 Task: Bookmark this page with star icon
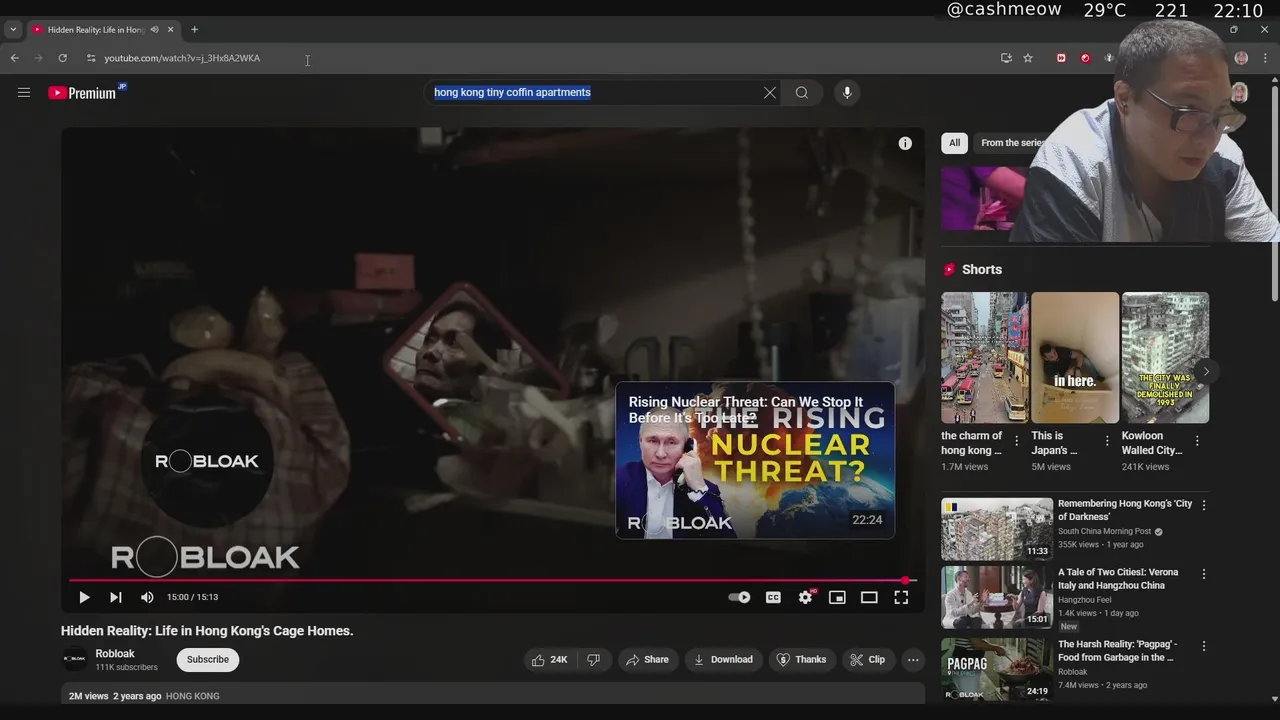click(1028, 58)
